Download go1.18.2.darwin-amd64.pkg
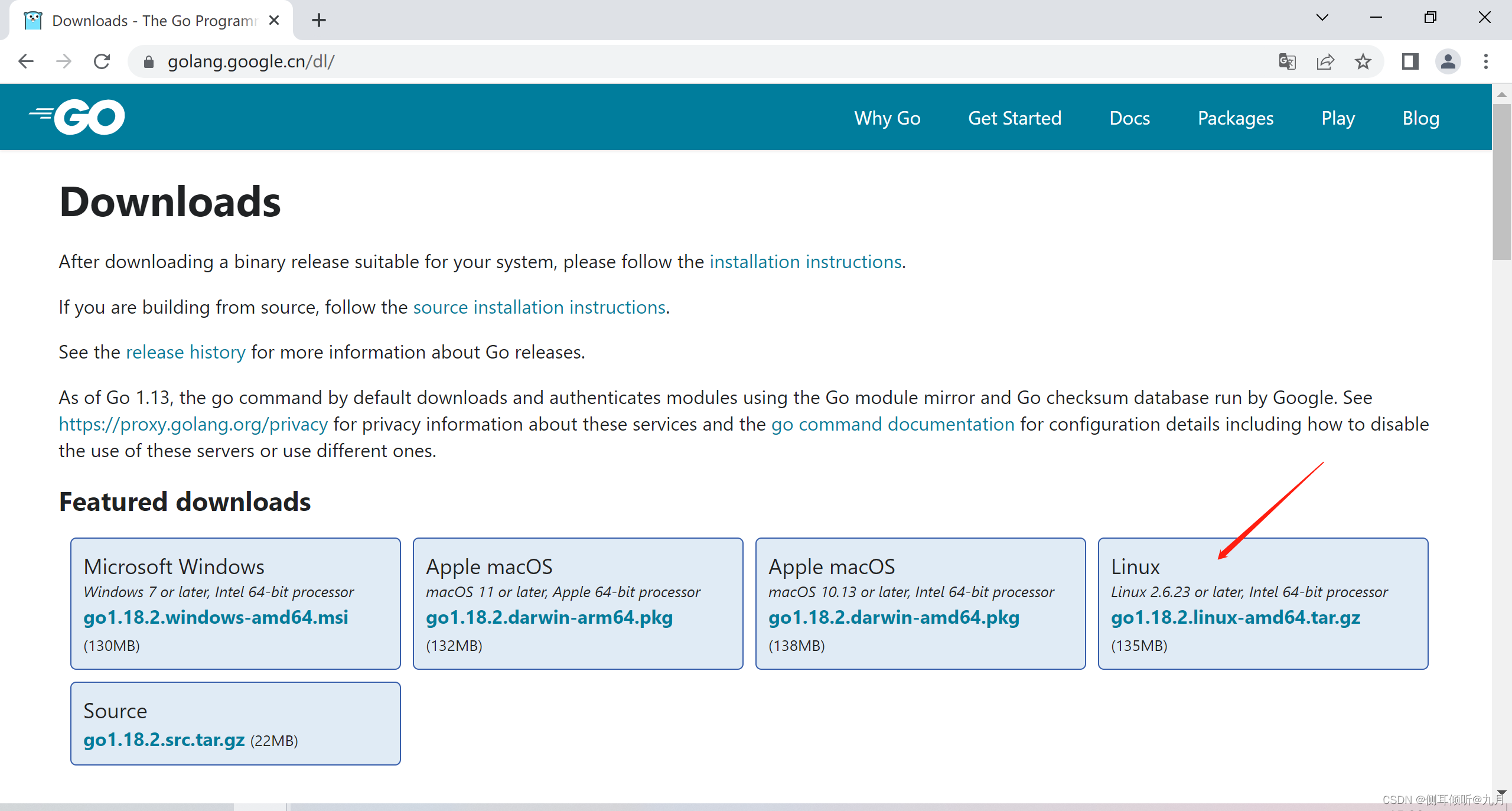 tap(894, 617)
